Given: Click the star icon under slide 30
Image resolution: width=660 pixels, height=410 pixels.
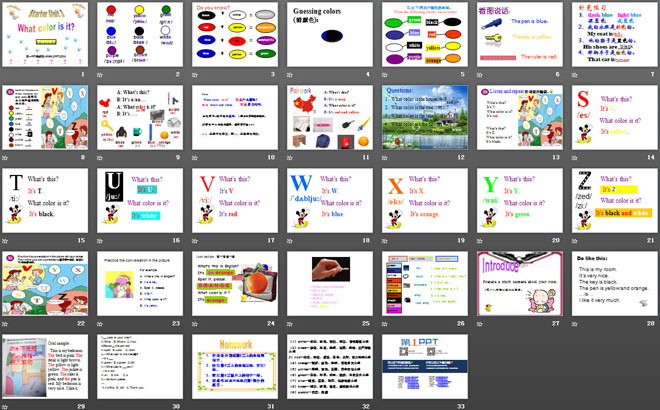Looking at the screenshot, I should click(101, 406).
